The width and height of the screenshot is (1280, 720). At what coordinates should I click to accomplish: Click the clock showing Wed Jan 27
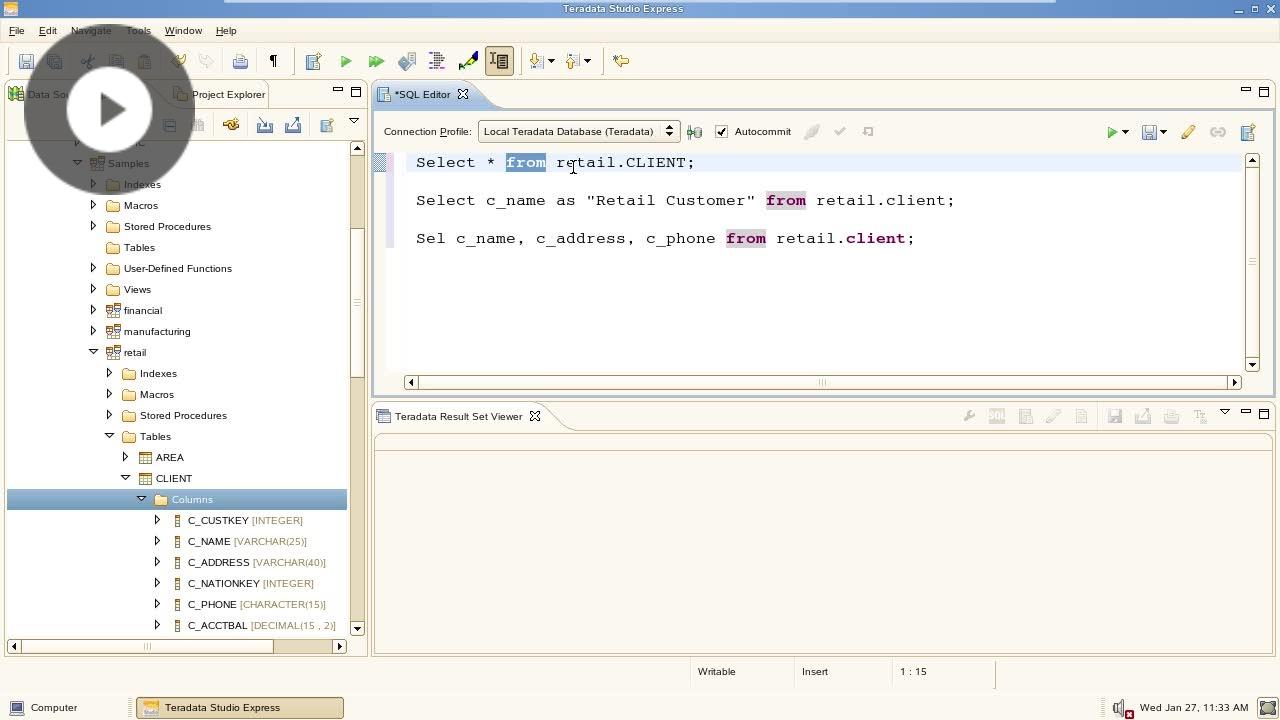1194,707
